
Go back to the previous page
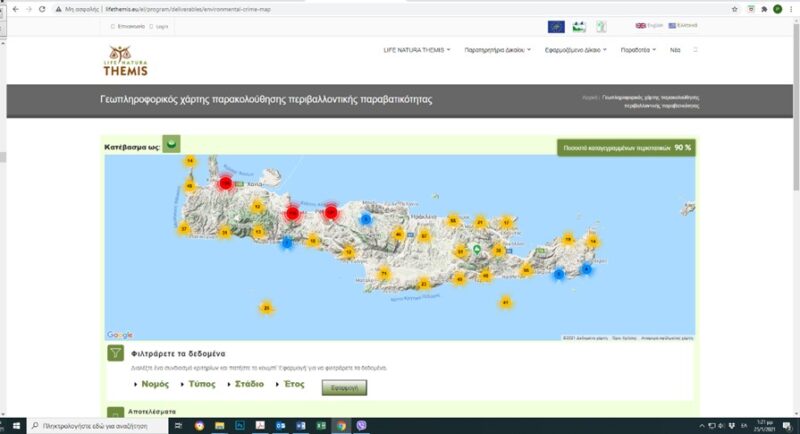(15, 9)
